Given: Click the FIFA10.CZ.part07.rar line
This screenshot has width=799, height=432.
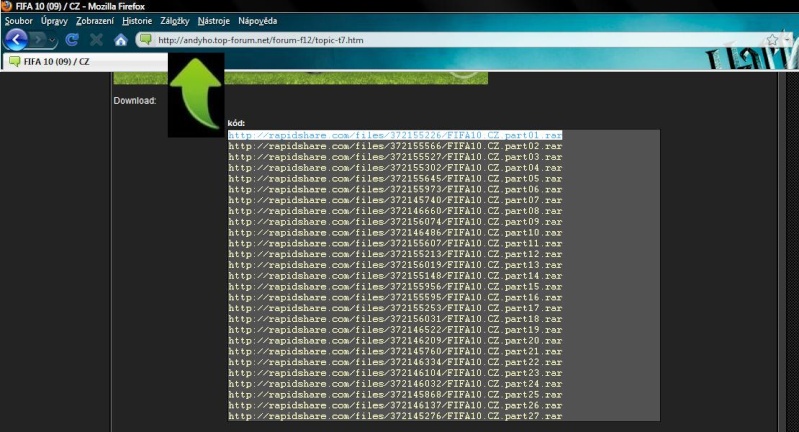Looking at the screenshot, I should [395, 200].
